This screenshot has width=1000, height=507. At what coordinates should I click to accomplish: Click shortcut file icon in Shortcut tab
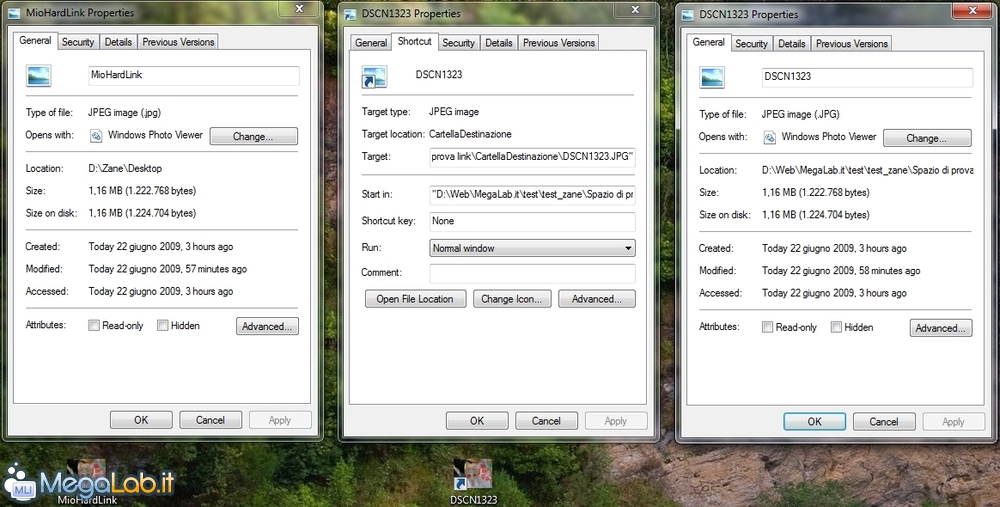(376, 76)
